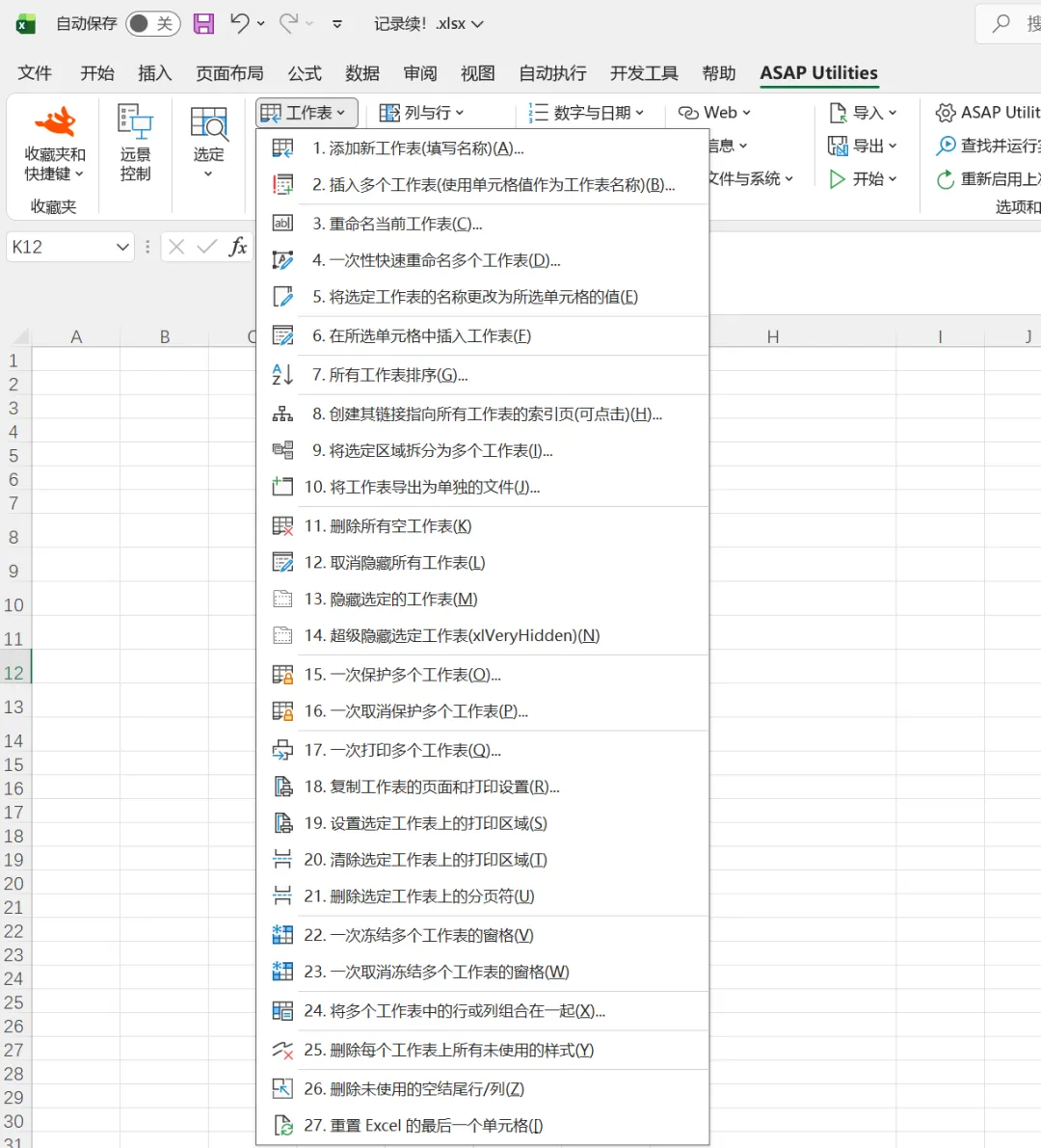
Task: Choose 21. 删除选定工作表上的分页符
Action: click(483, 896)
